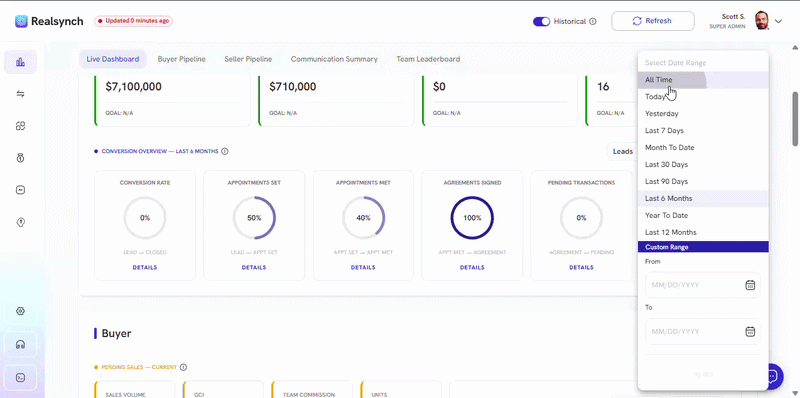The width and height of the screenshot is (800, 398).
Task: Switch to Live Dashboard tab
Action: (x=113, y=59)
